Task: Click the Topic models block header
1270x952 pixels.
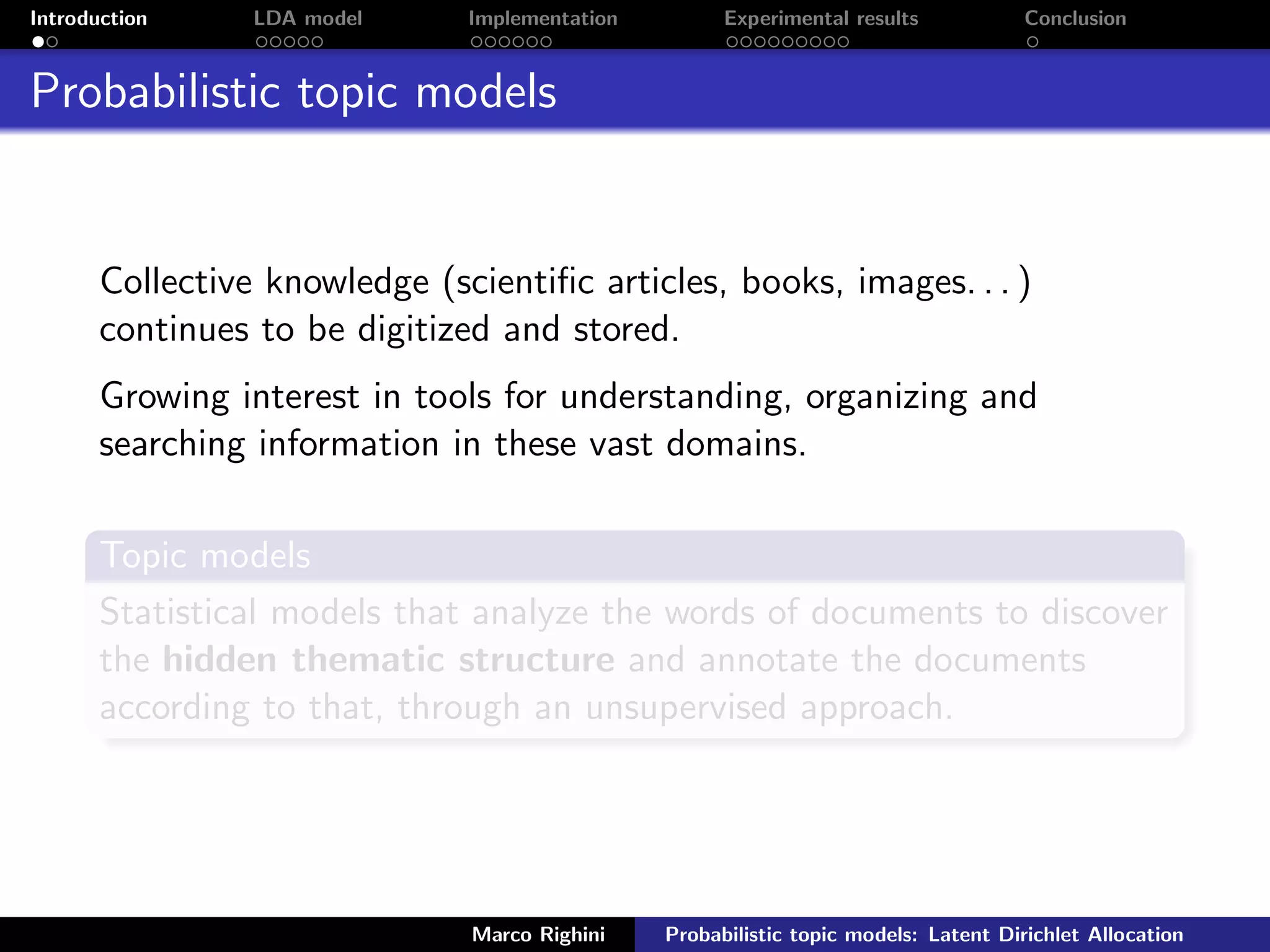Action: pos(205,555)
